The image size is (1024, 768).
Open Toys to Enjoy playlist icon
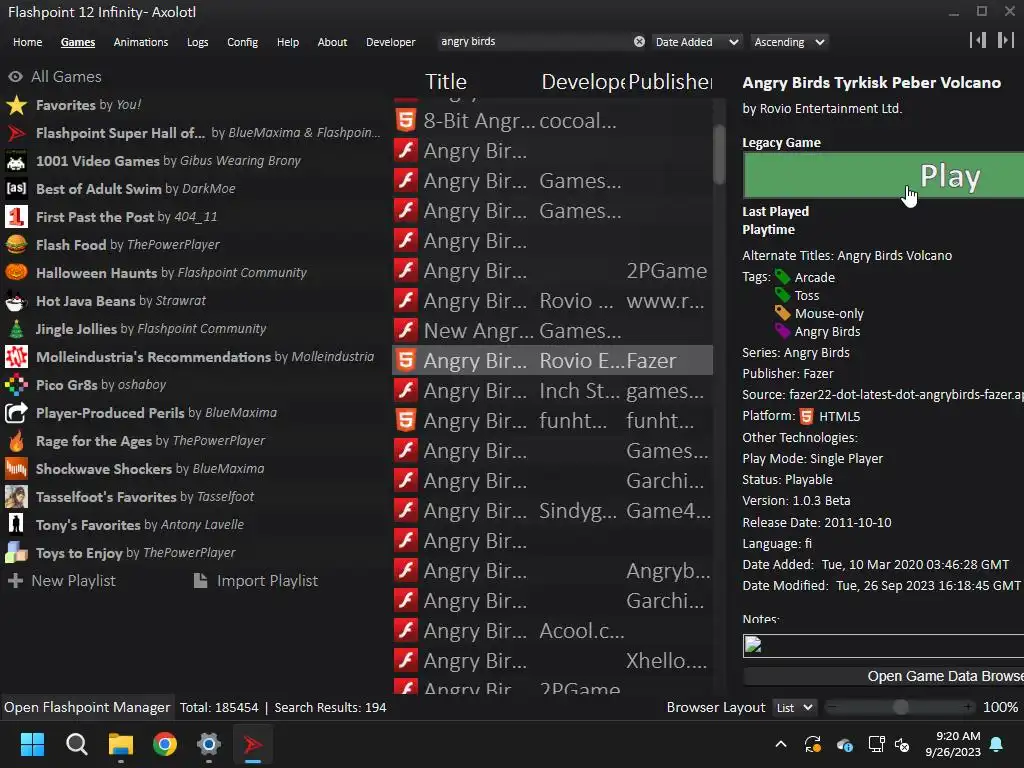coord(16,553)
